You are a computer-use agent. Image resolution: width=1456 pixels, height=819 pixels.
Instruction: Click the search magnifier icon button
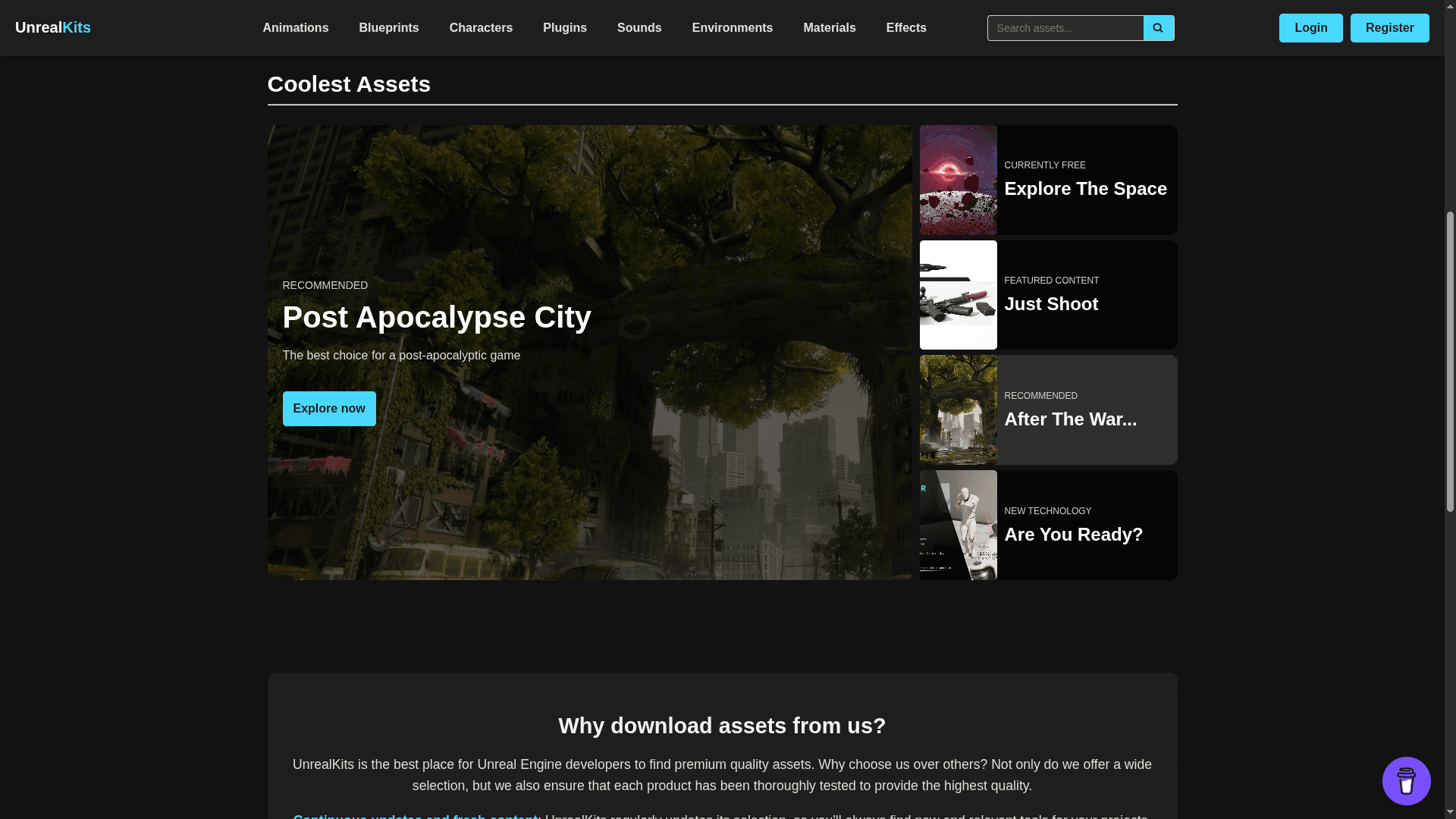point(1158,28)
